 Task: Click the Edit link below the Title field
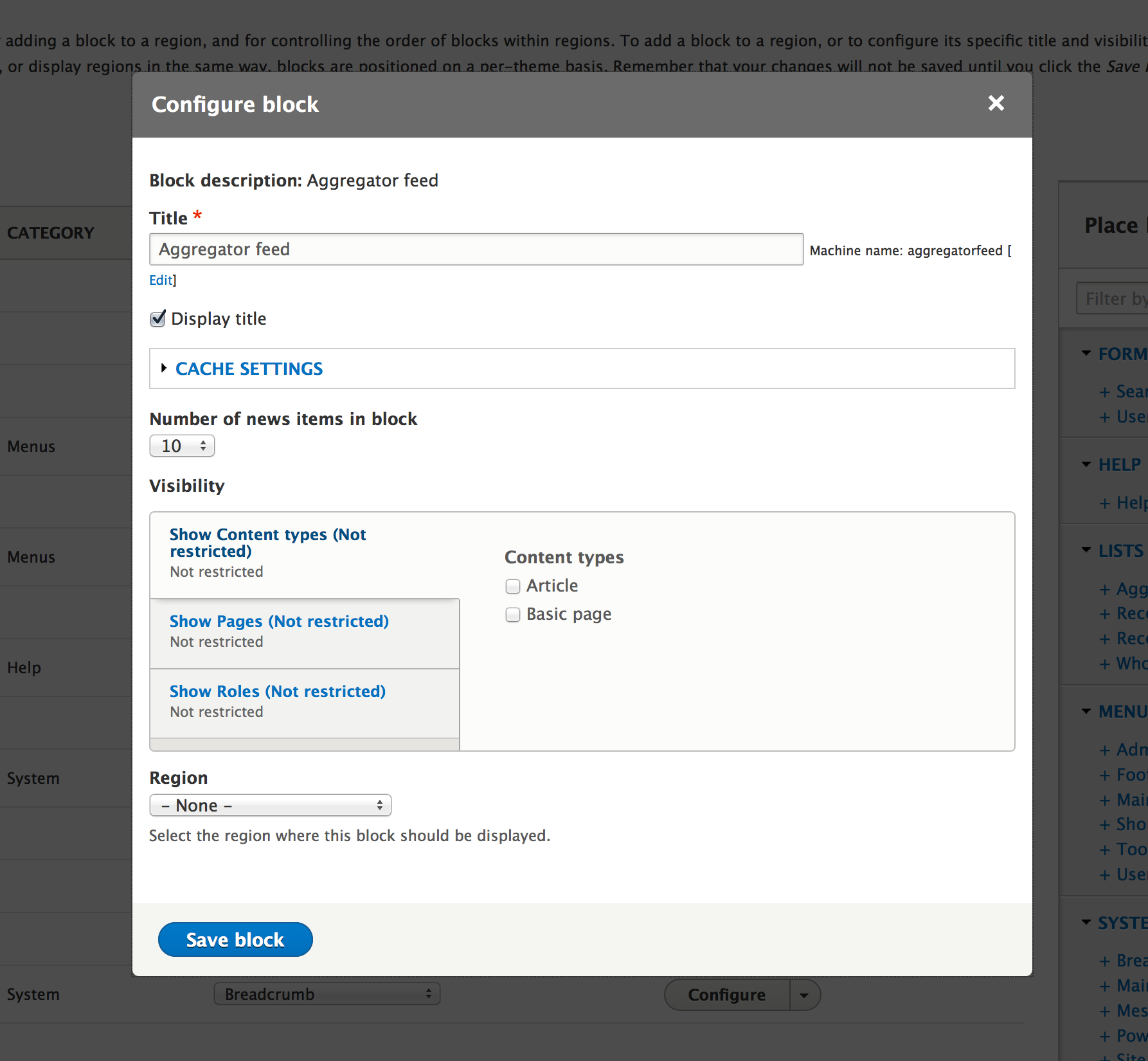[159, 280]
